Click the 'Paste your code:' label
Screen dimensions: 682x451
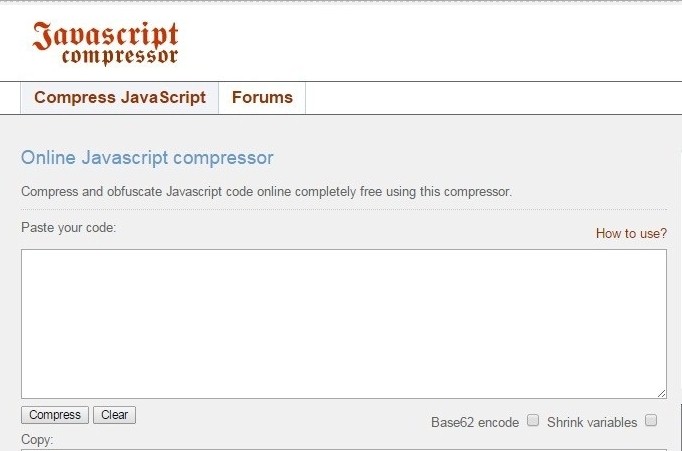click(68, 227)
